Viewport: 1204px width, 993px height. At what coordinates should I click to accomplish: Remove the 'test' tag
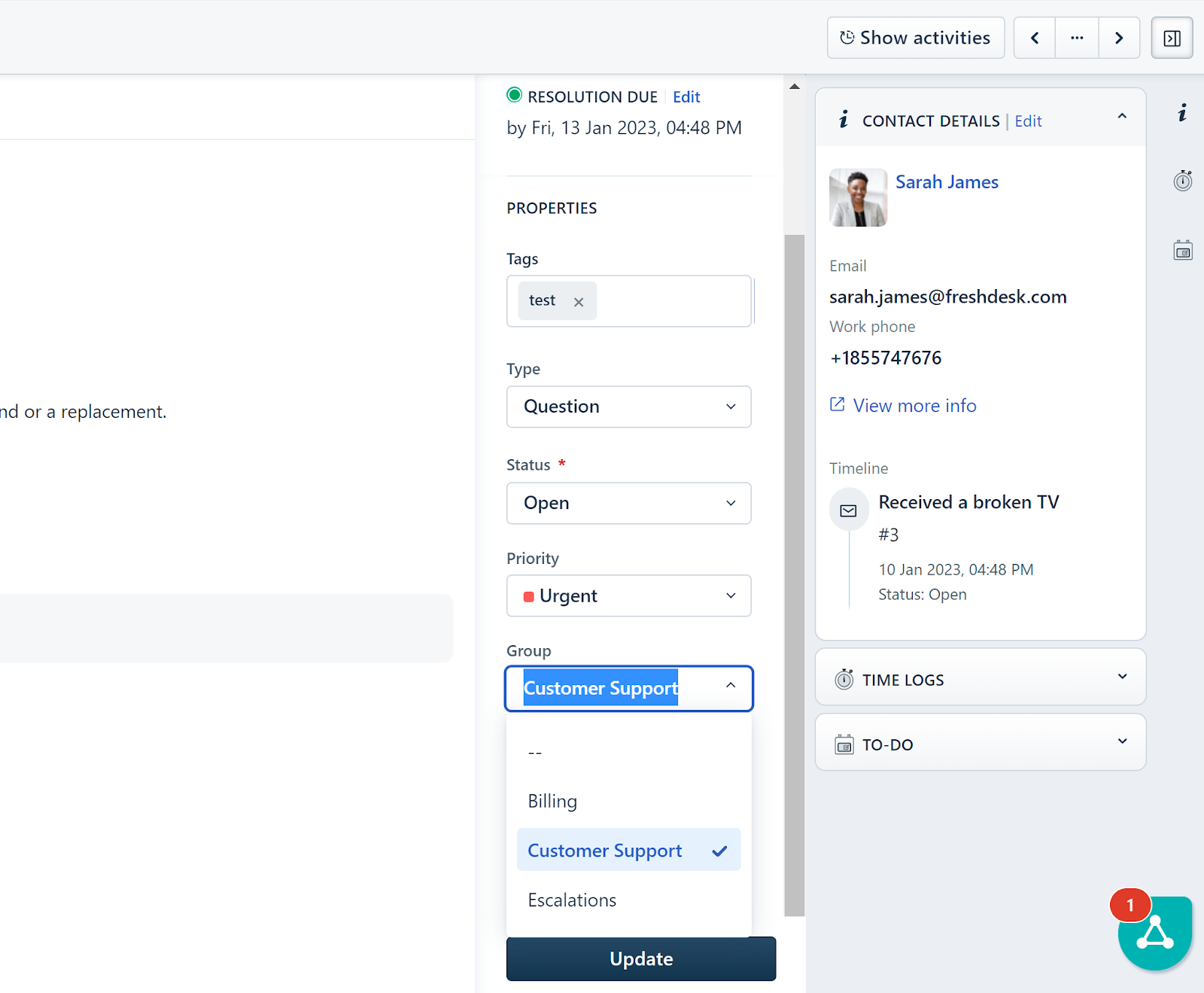pos(579,302)
